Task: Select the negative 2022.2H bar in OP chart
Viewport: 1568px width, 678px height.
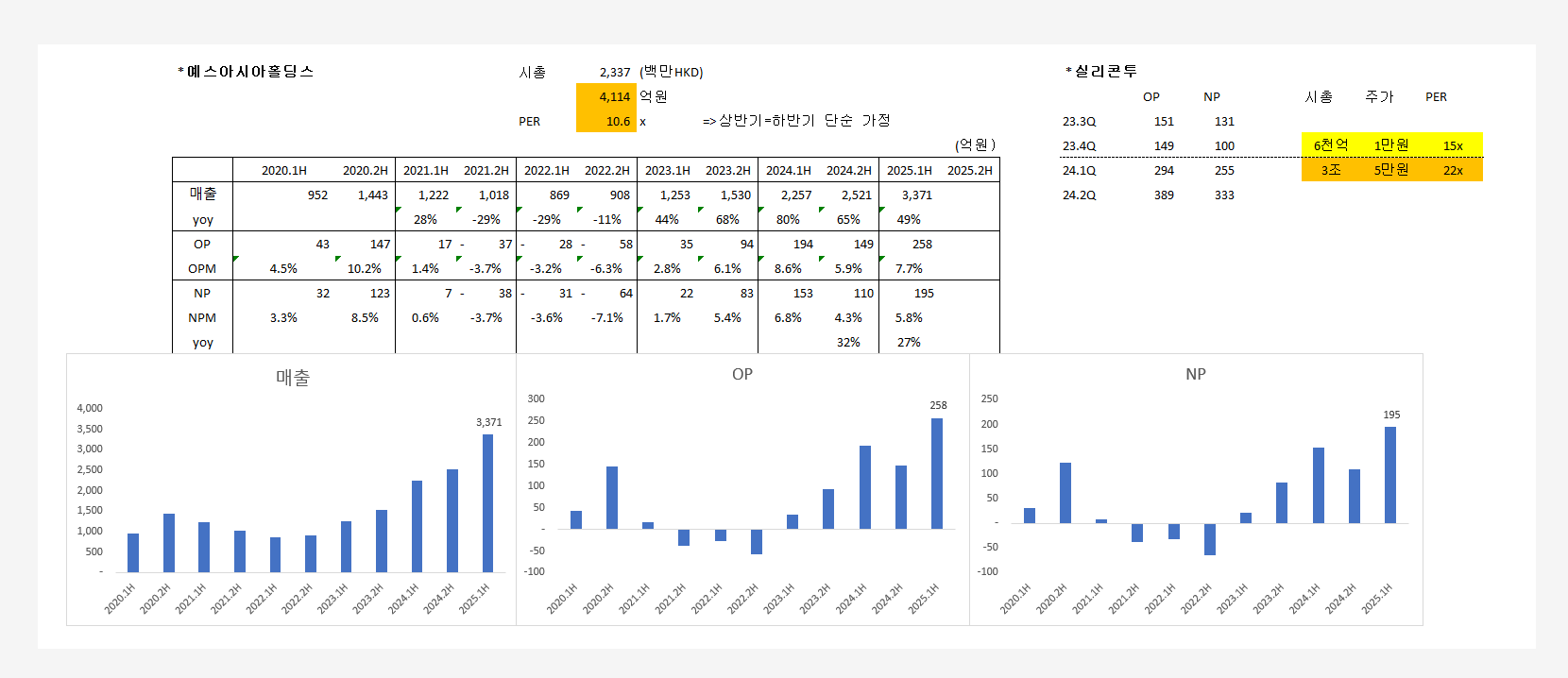Action: pos(757,541)
